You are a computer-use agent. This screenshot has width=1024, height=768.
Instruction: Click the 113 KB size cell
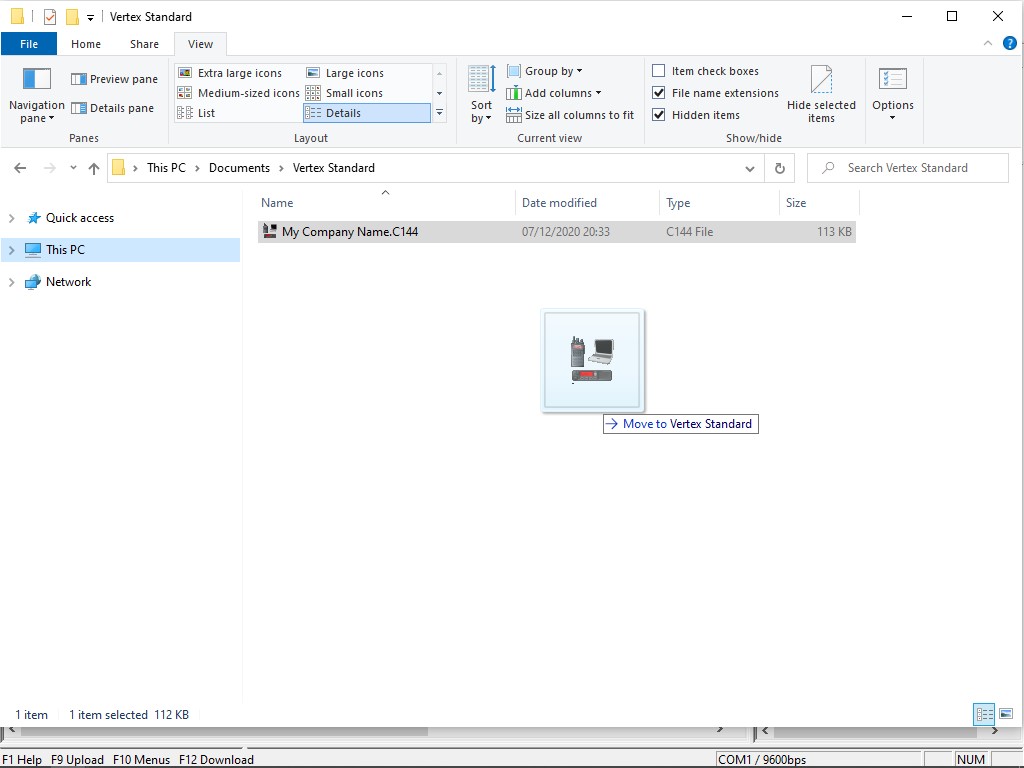coord(834,231)
